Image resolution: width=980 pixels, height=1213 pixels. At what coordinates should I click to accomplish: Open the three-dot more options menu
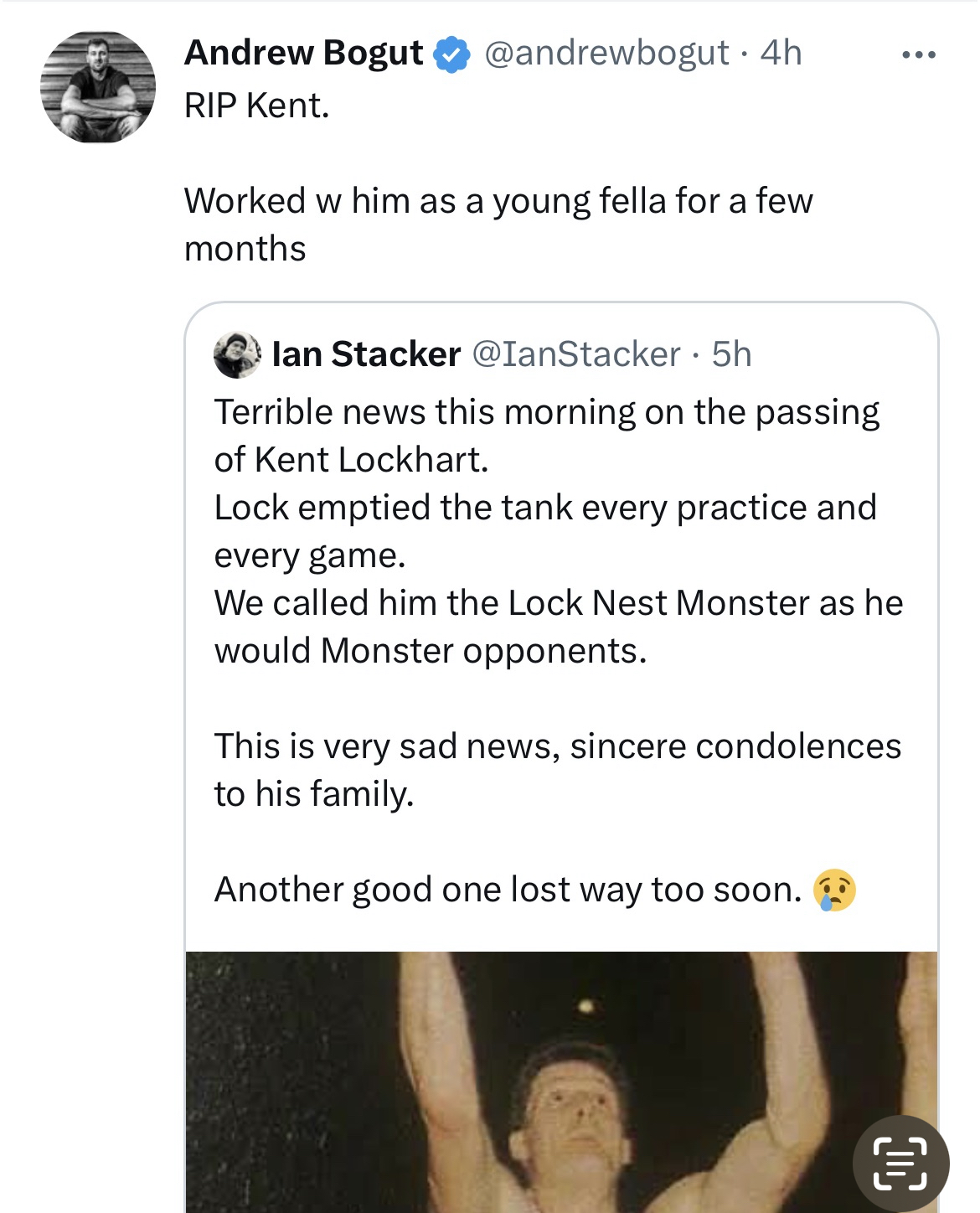click(918, 55)
